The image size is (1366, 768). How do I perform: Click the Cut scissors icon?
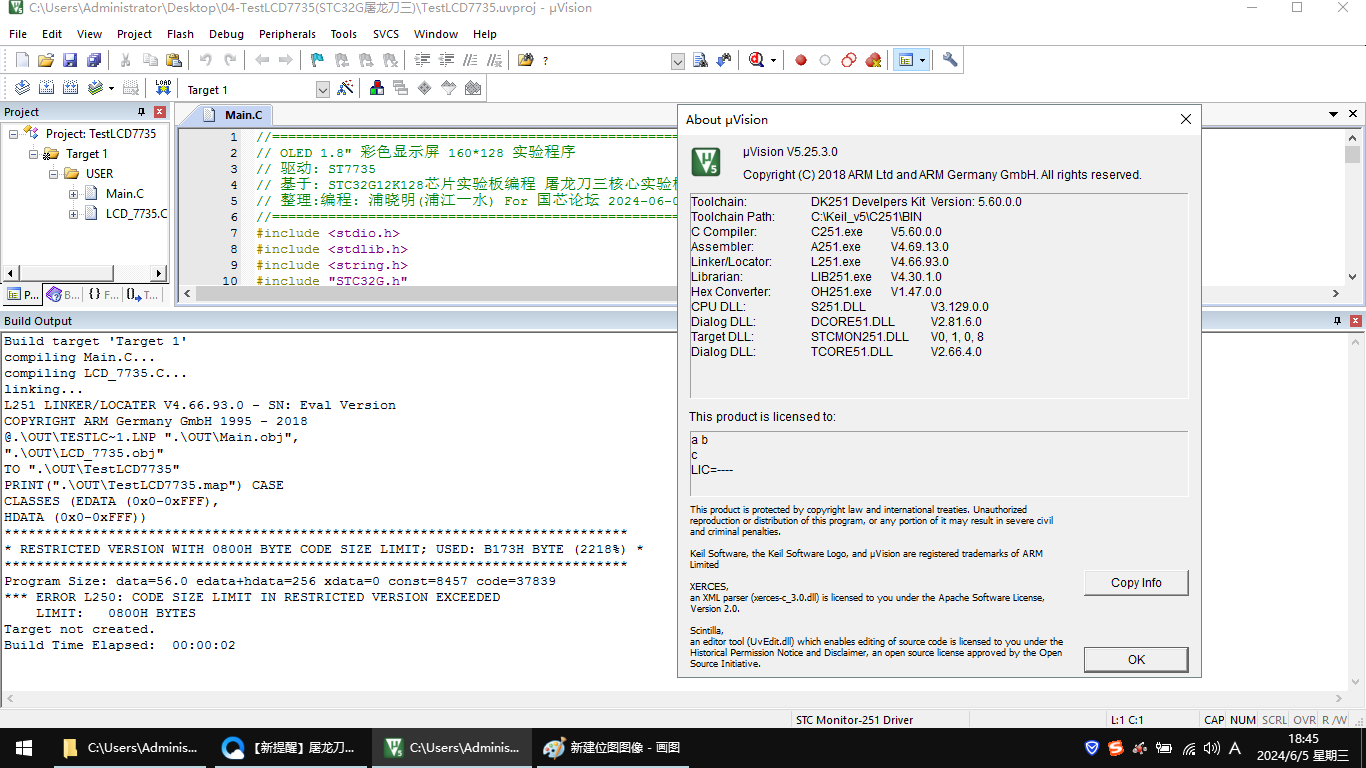tap(125, 60)
